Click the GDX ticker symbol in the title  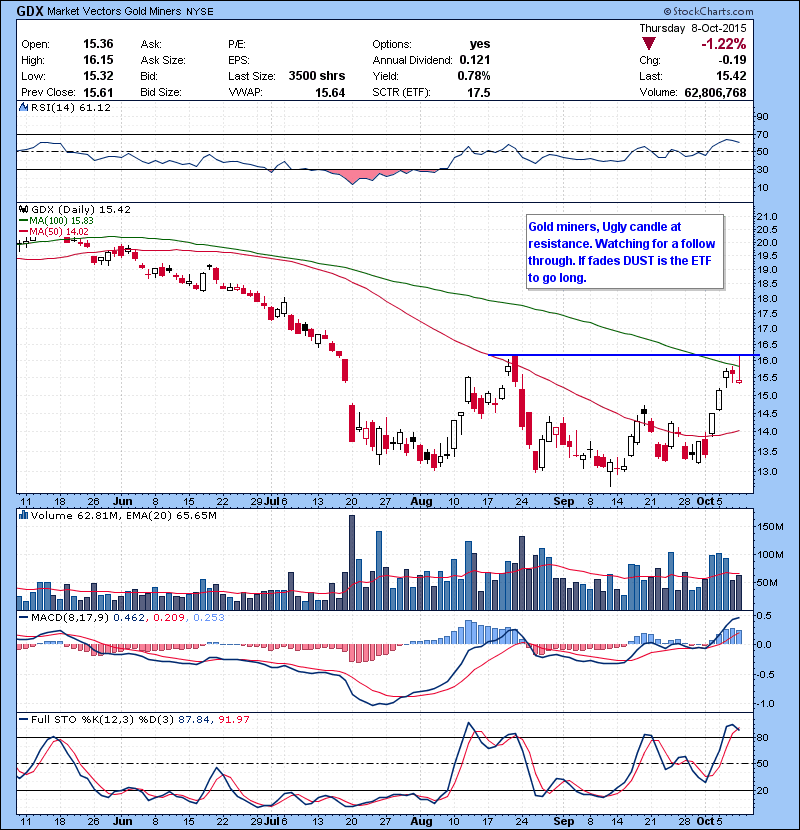30,11
